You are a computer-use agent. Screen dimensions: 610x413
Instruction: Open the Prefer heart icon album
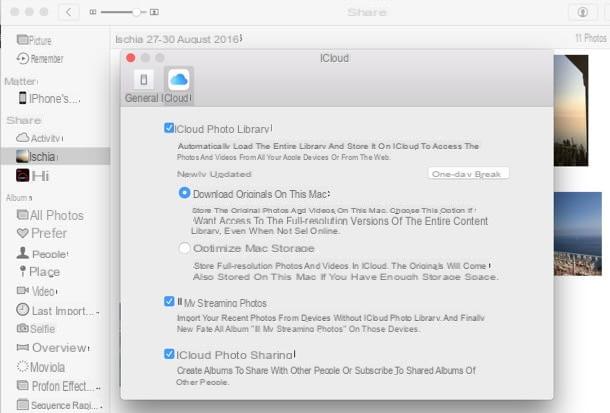(23, 233)
